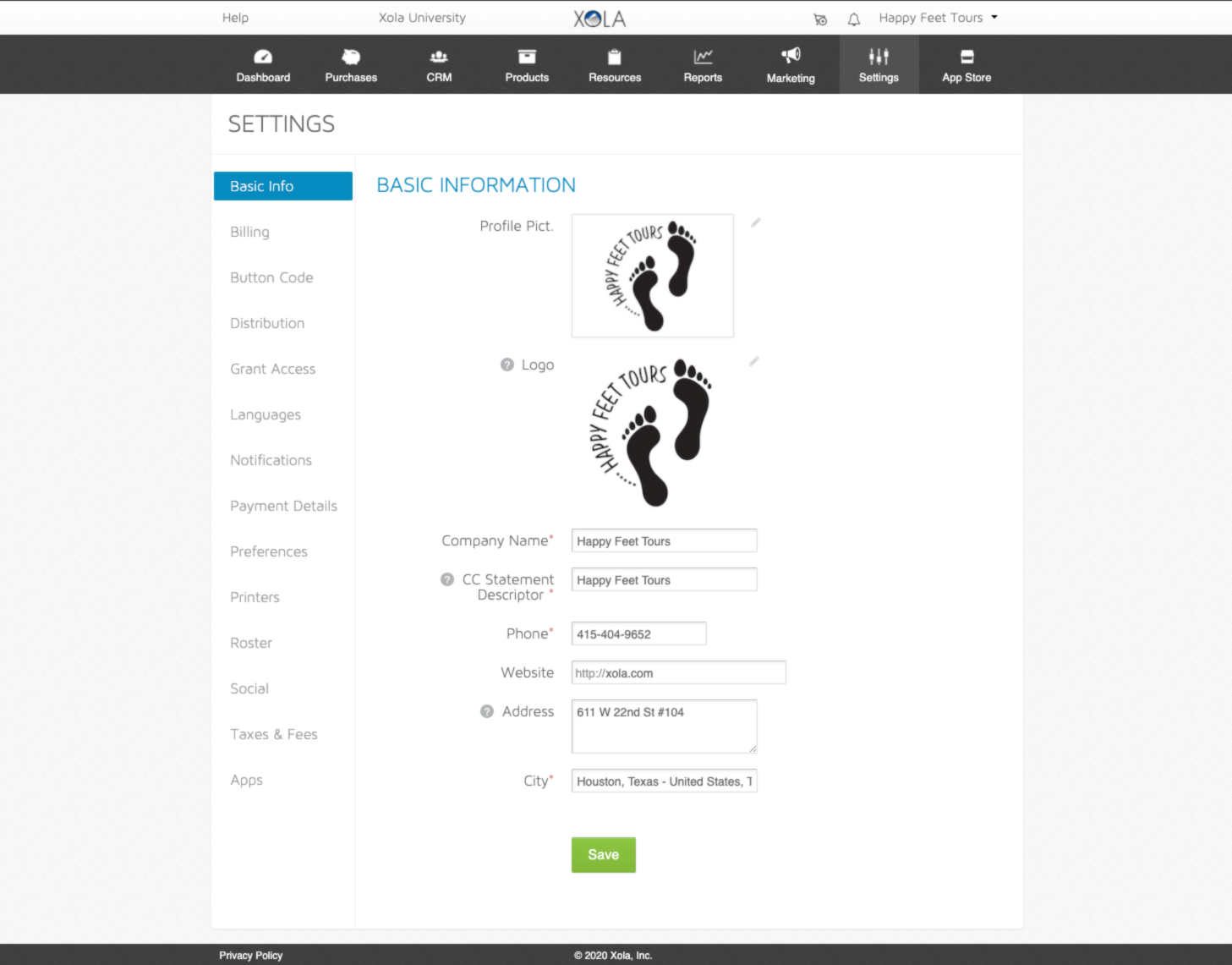Click the Happy Feet Tours logo image
This screenshot has width=1232, height=965.
(x=651, y=432)
